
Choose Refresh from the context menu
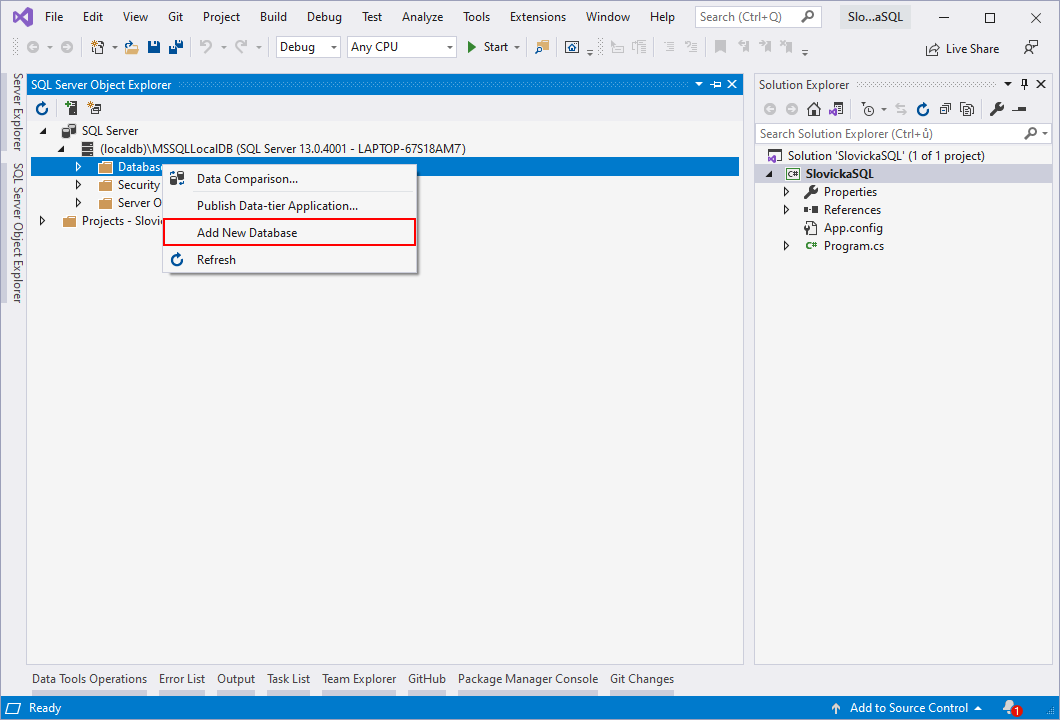click(289, 260)
